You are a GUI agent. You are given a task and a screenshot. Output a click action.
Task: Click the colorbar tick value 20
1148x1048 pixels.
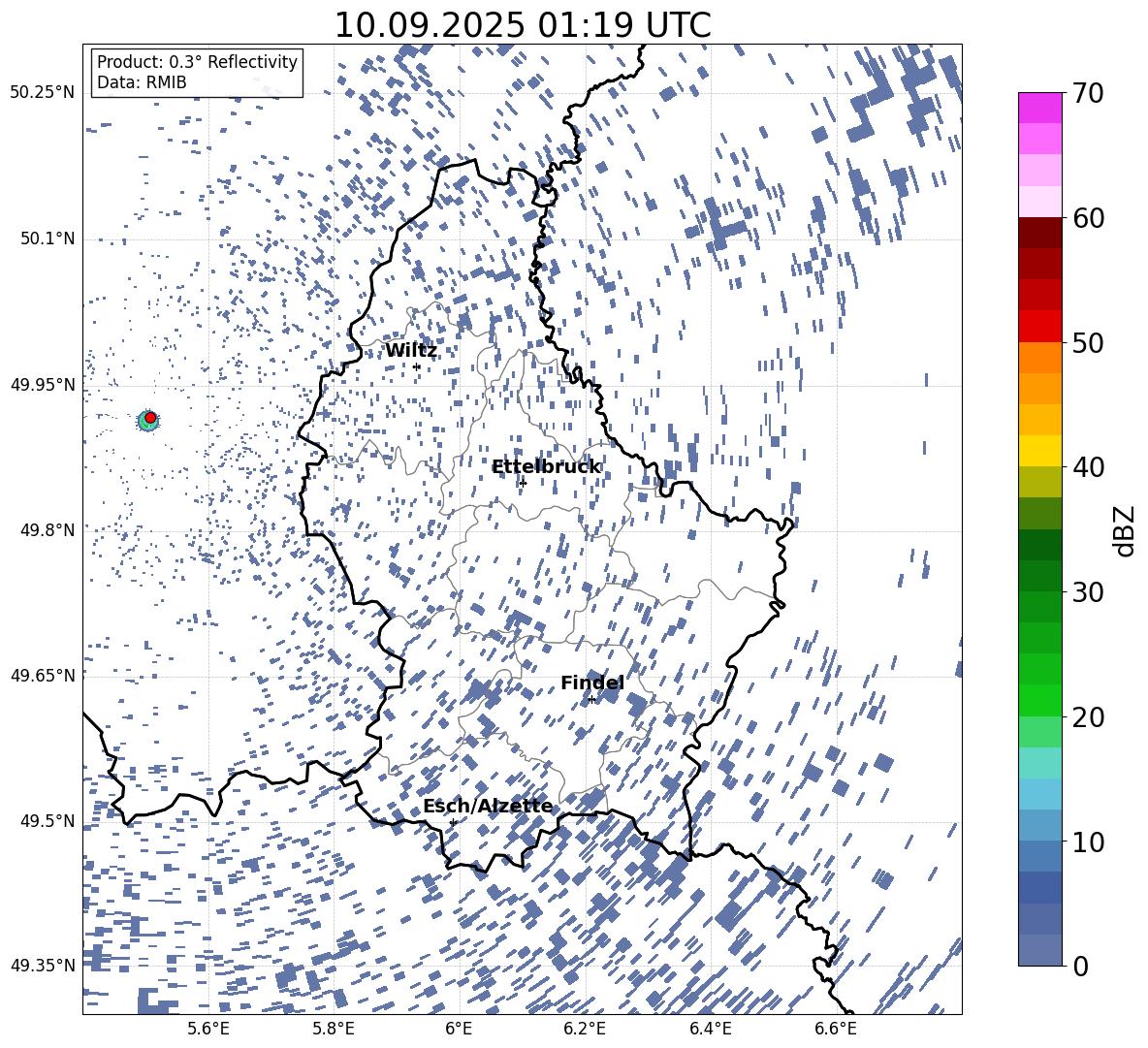1089,717
